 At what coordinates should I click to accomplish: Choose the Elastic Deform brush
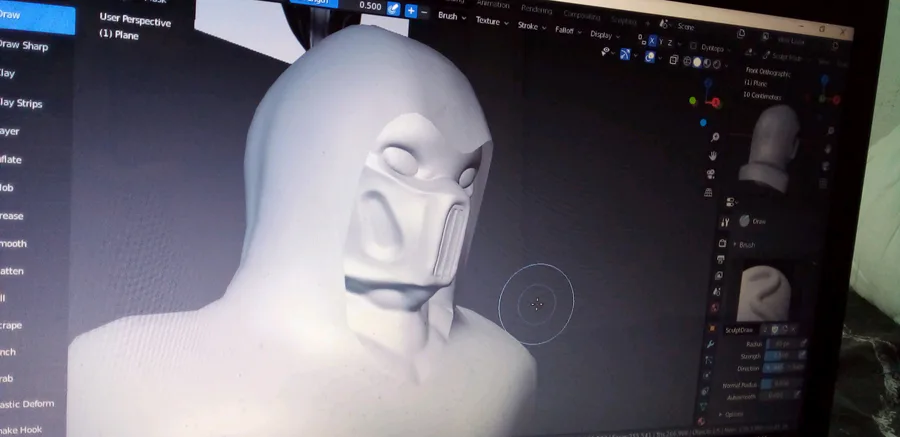(x=28, y=404)
